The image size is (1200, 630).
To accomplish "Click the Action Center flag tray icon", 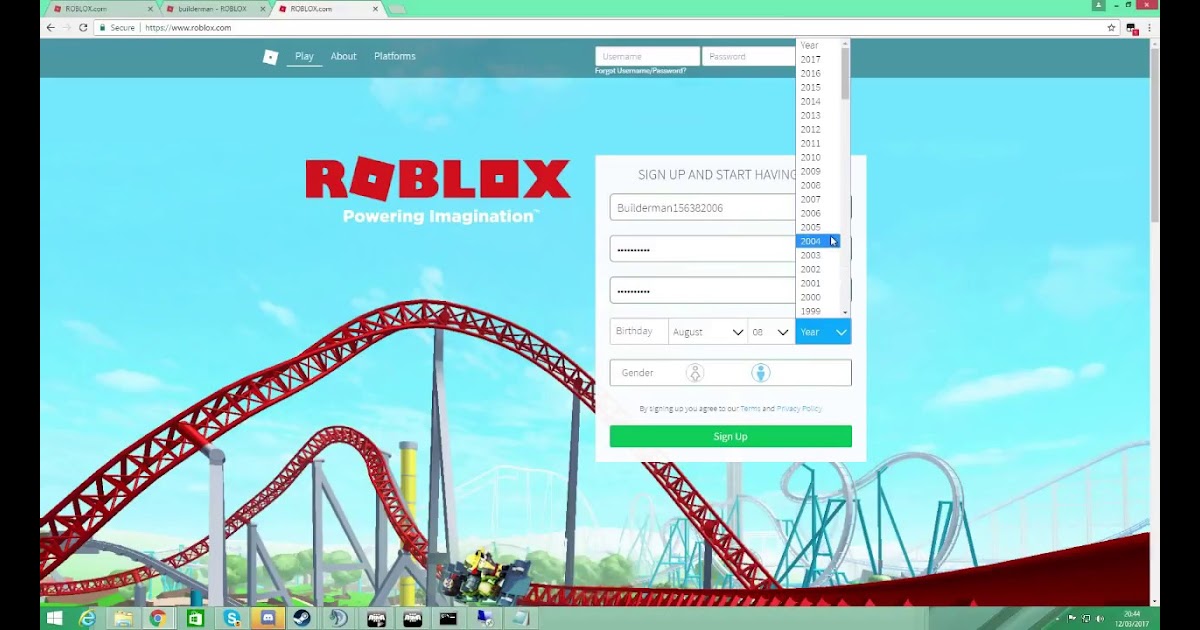I will click(x=1073, y=619).
